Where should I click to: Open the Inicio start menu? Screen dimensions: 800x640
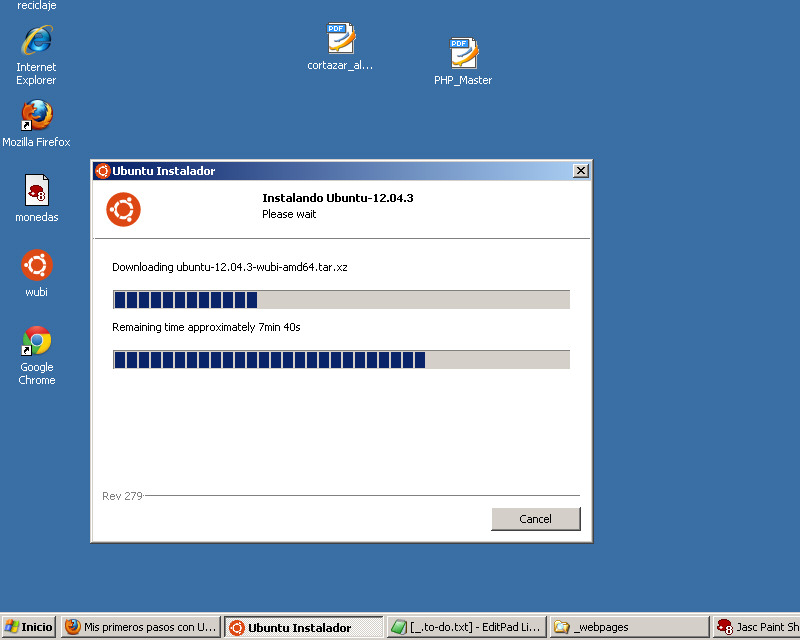pos(29,627)
